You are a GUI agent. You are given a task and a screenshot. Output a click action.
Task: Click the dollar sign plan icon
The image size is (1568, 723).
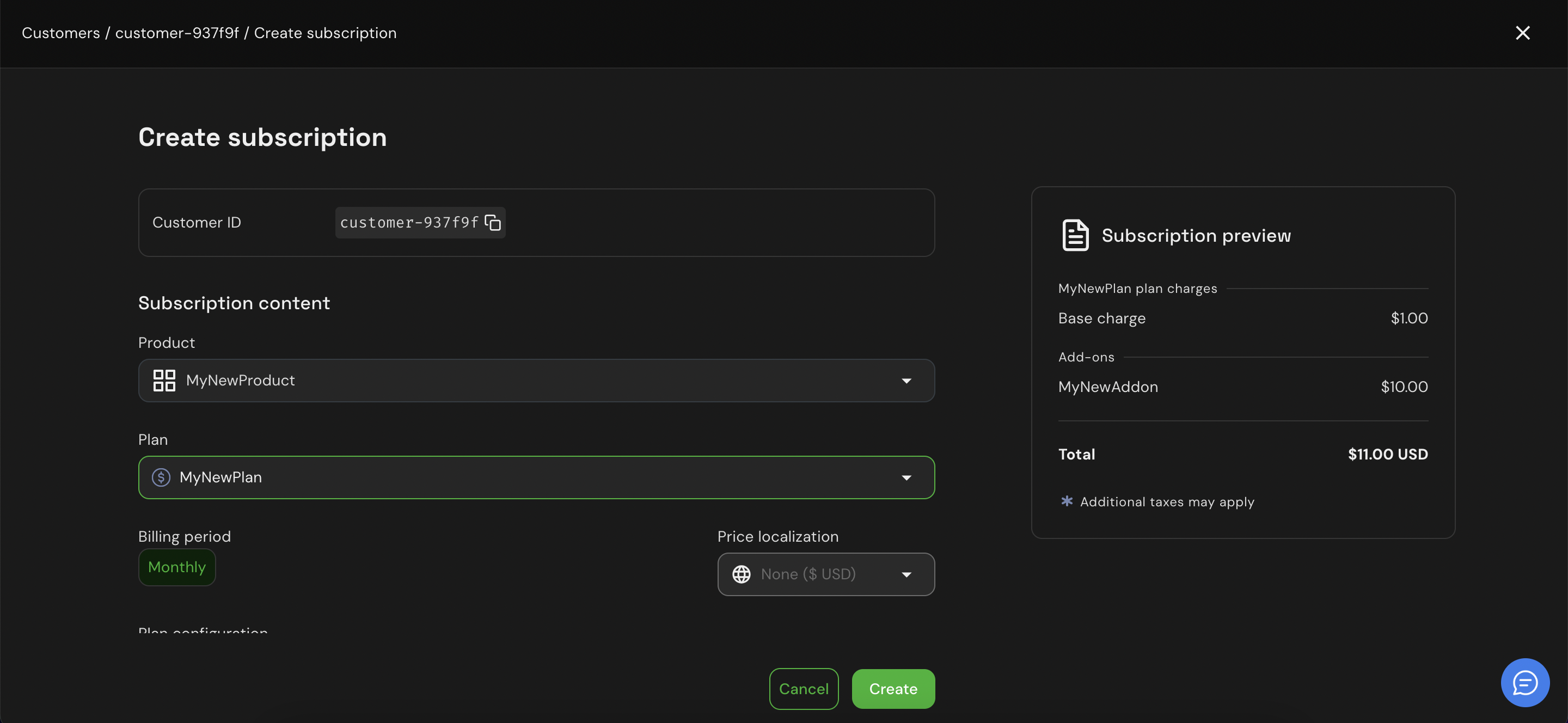[x=161, y=478]
